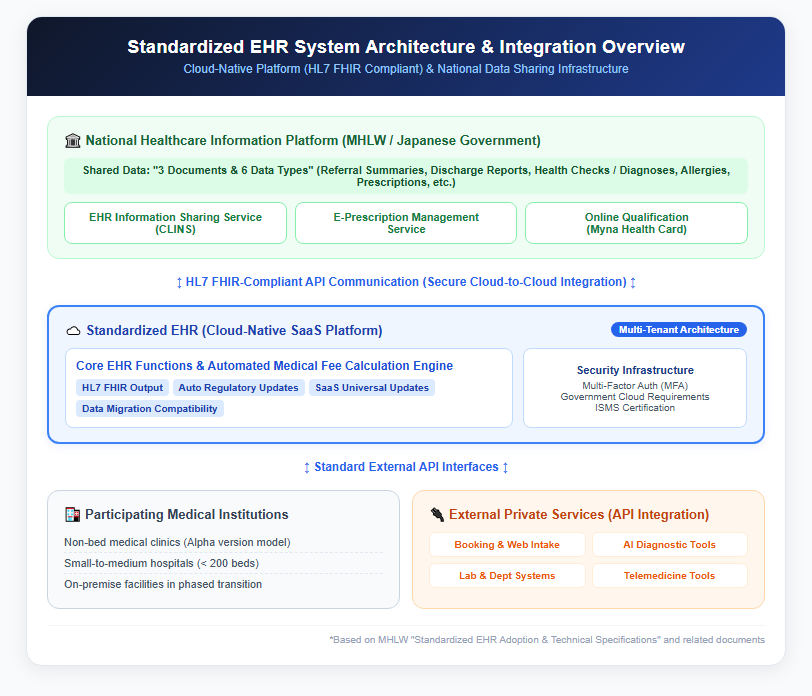Select the "External Private Services (API Integration)" heading
The height and width of the screenshot is (696, 812).
coord(579,515)
